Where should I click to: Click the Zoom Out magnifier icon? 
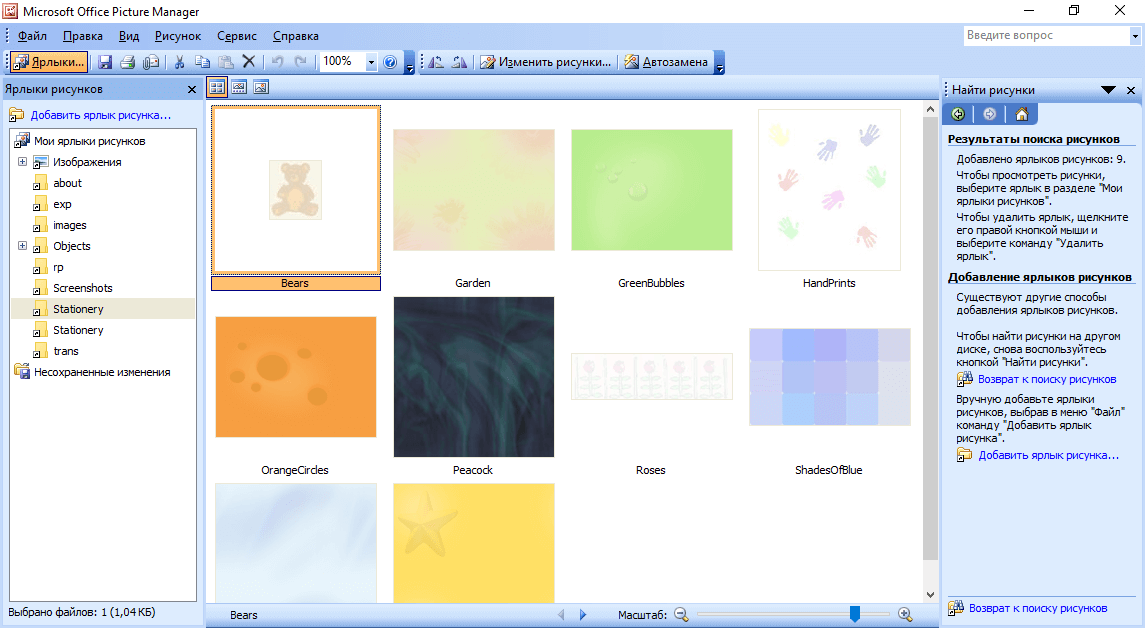click(681, 615)
